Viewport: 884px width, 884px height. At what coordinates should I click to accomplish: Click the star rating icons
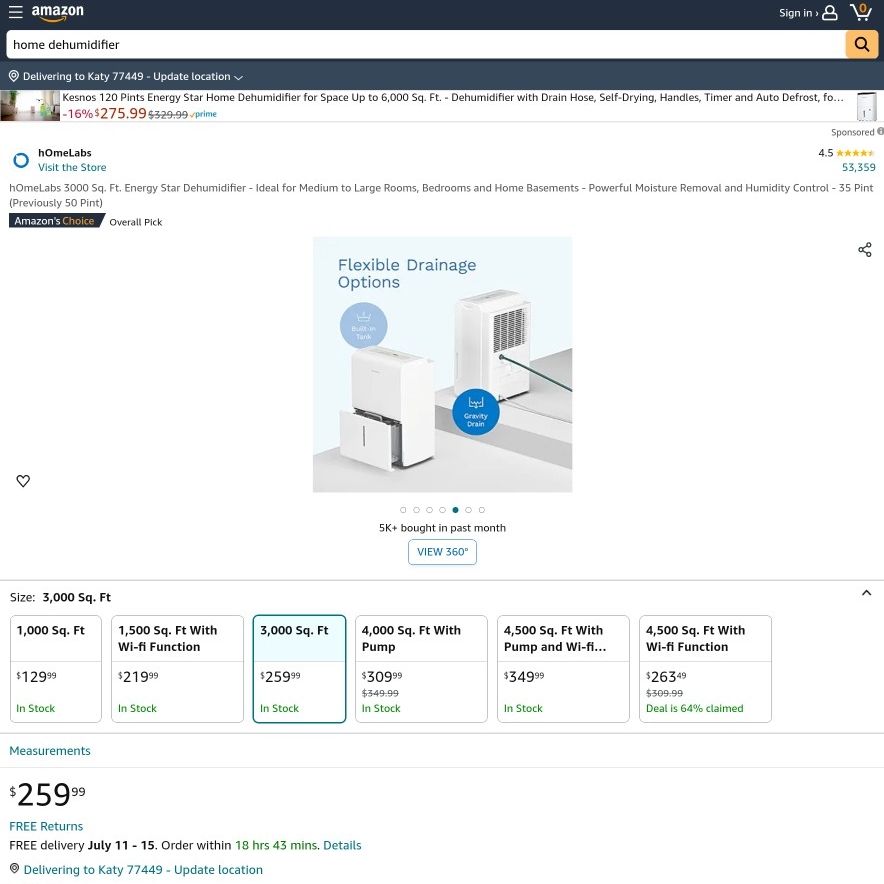point(855,153)
